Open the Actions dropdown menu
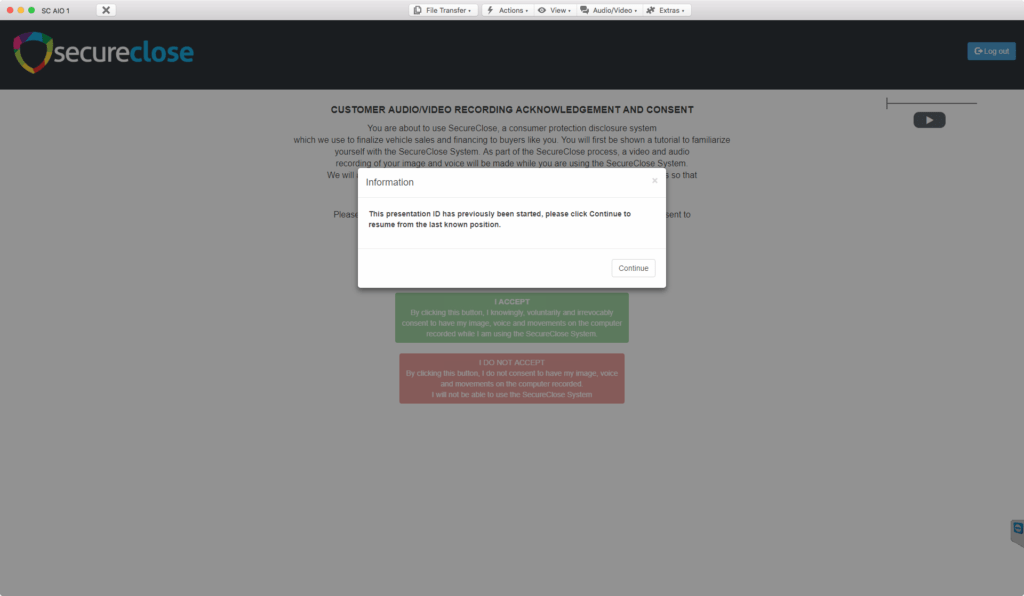This screenshot has width=1024, height=596. coord(507,10)
